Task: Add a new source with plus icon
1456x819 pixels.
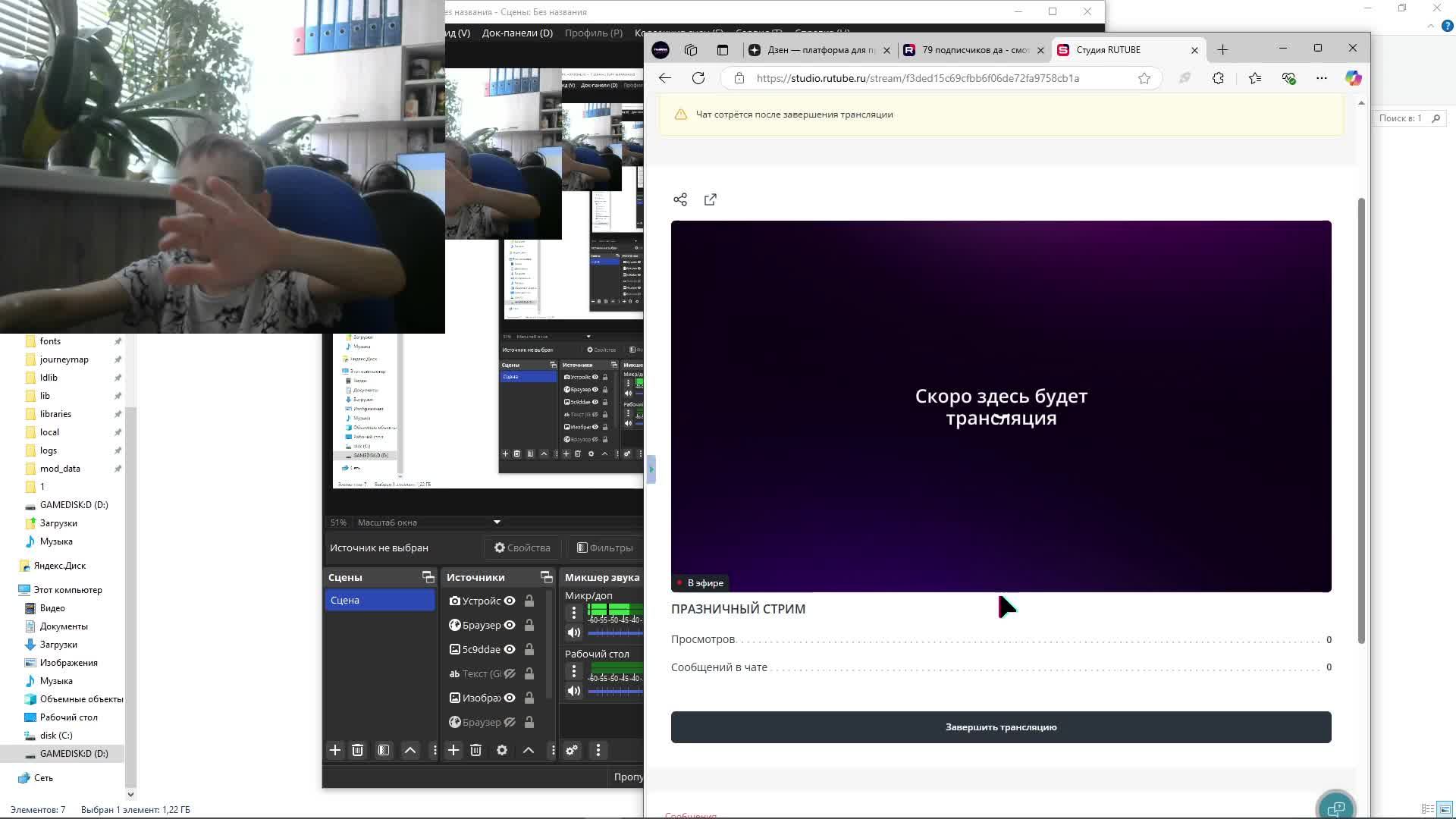Action: pyautogui.click(x=453, y=750)
